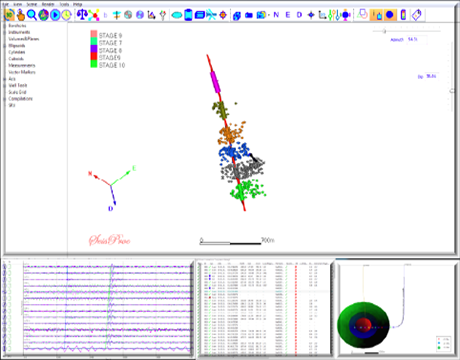Click the Dip value input field
The width and height of the screenshot is (460, 360).
pyautogui.click(x=432, y=76)
